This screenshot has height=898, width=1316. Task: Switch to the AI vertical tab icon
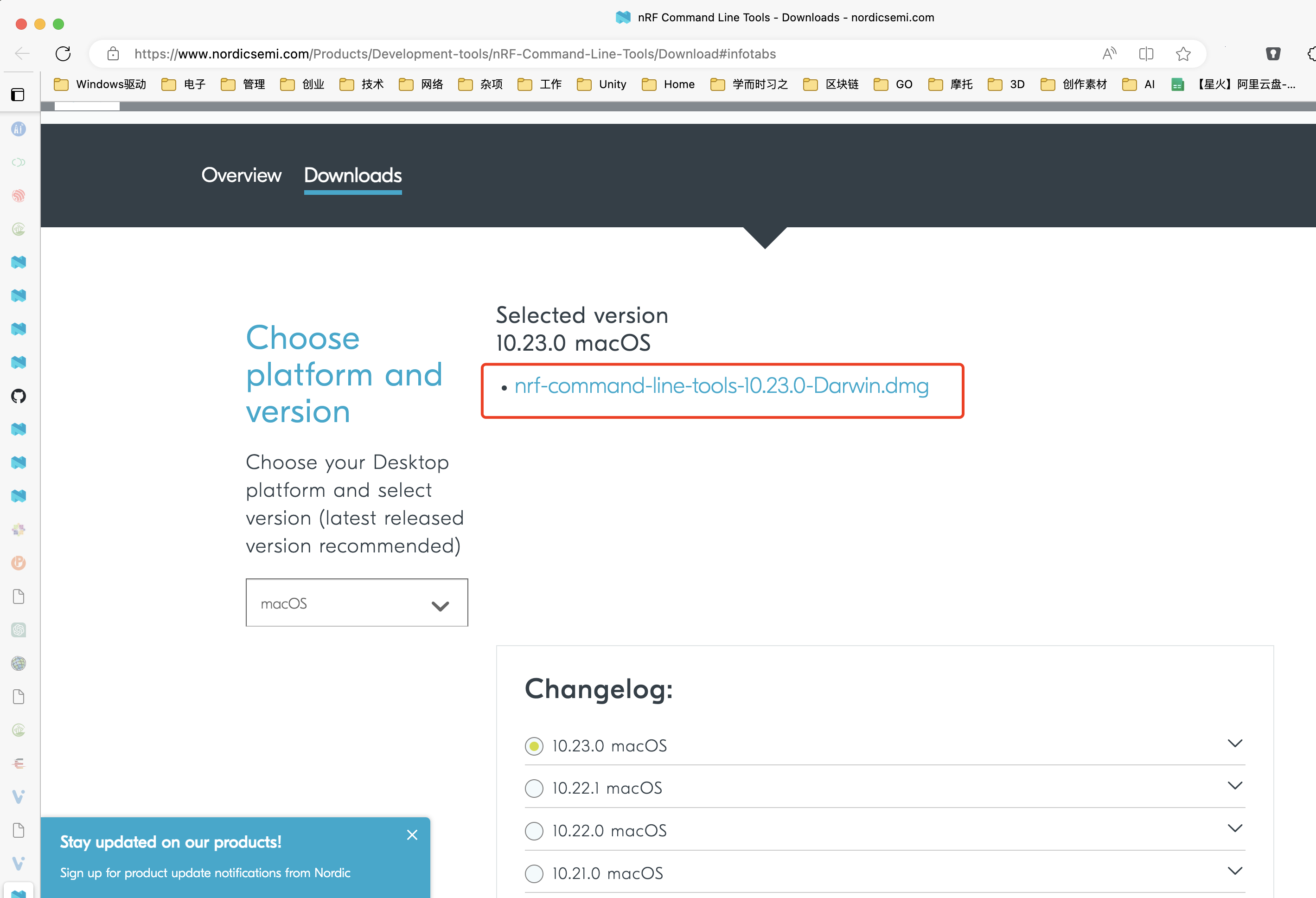coord(19,129)
